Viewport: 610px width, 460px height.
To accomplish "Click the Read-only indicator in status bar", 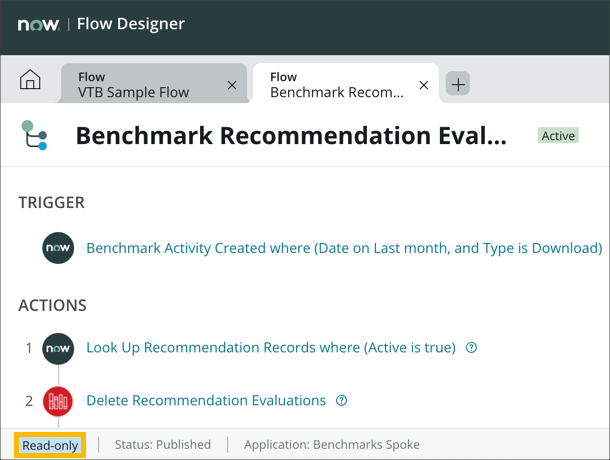I will pyautogui.click(x=50, y=445).
